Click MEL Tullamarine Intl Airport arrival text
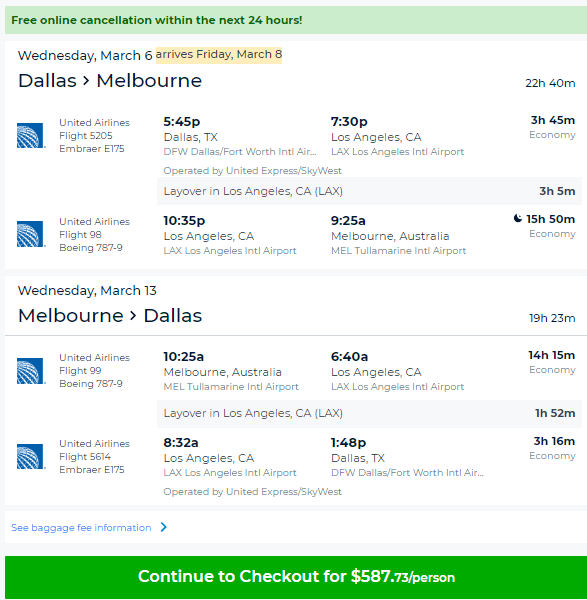The image size is (587, 600). [x=398, y=251]
